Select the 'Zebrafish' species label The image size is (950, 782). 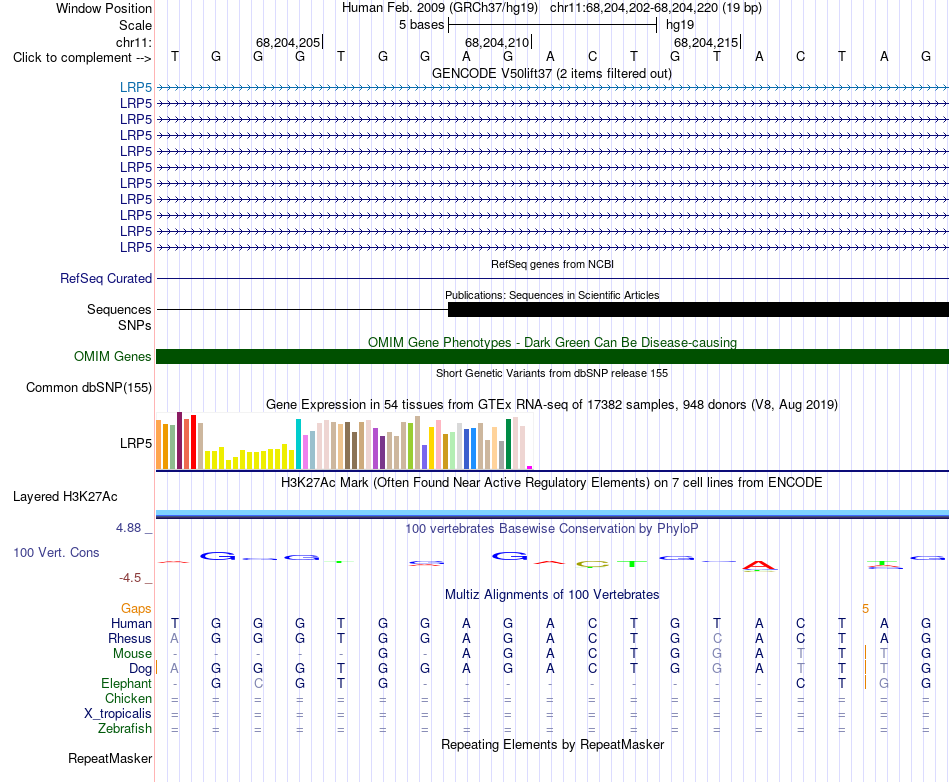[x=125, y=728]
